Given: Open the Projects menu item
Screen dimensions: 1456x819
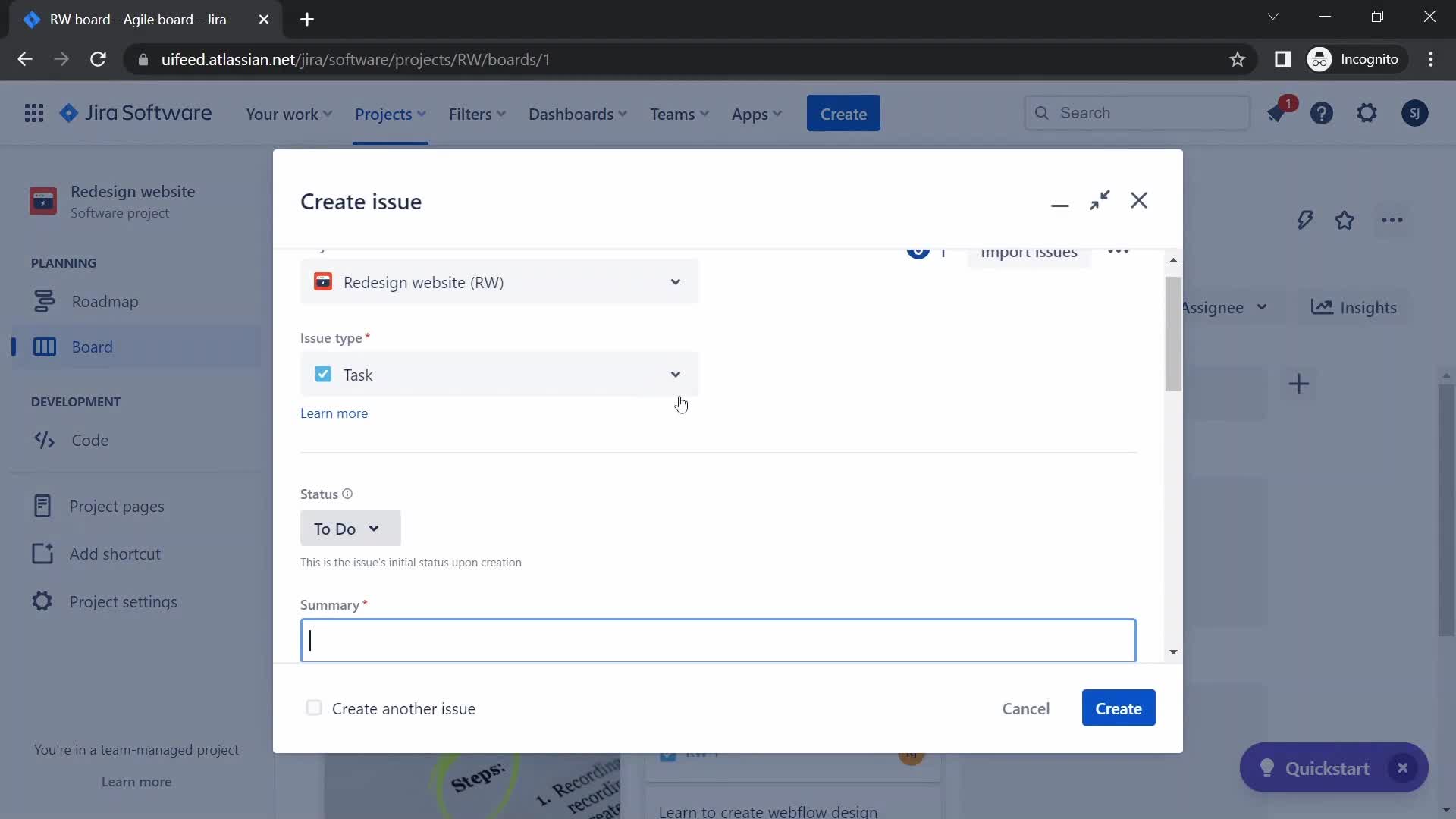Looking at the screenshot, I should click(390, 113).
